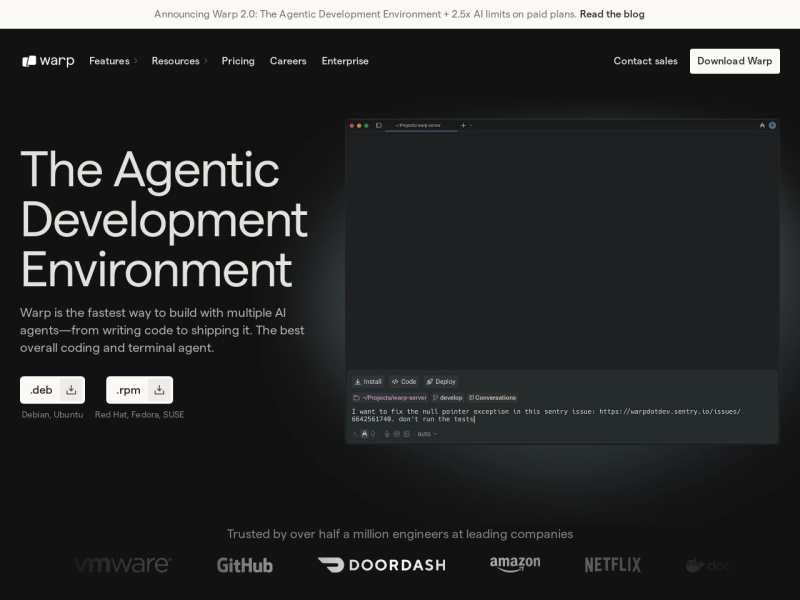Screen dimensions: 800x600
Task: Click the GitHub logo
Action: [245, 565]
